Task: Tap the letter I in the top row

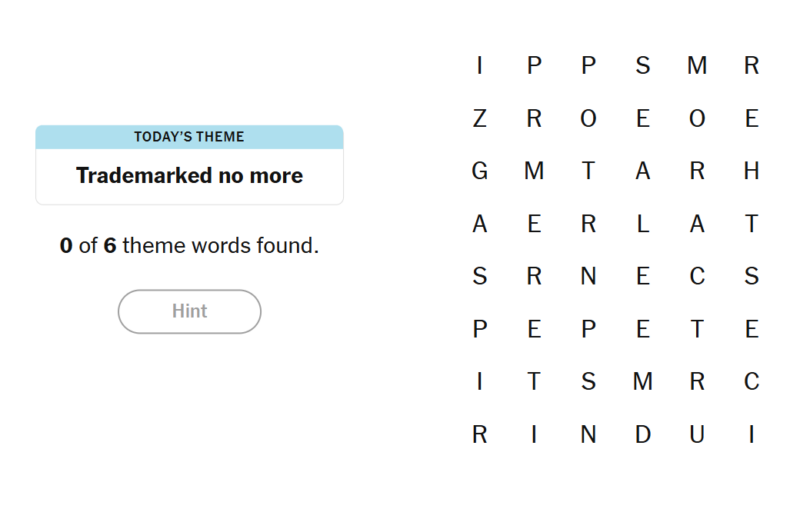Action: pos(480,66)
